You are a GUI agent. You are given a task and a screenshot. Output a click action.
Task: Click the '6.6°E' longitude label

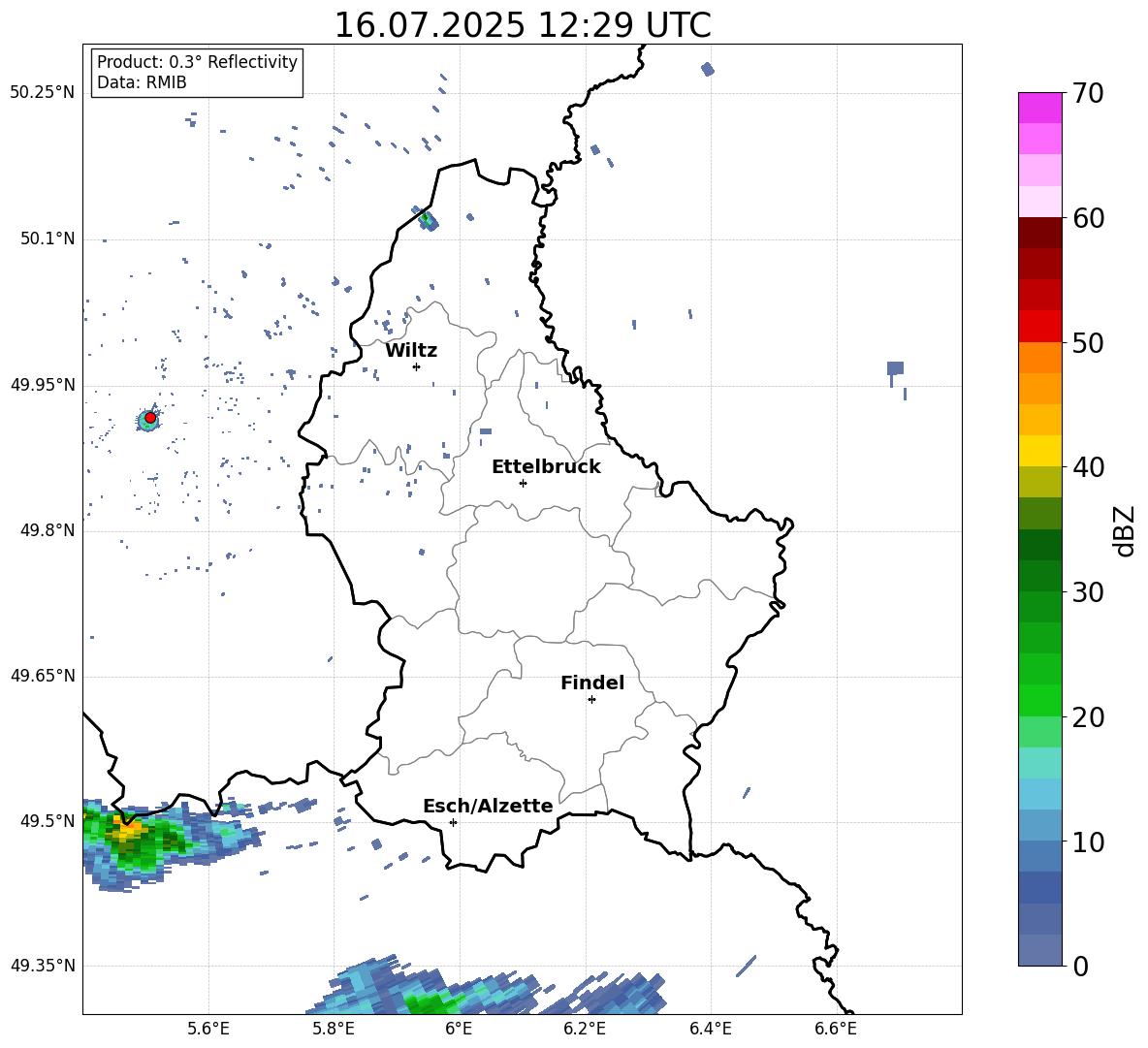point(836,1030)
